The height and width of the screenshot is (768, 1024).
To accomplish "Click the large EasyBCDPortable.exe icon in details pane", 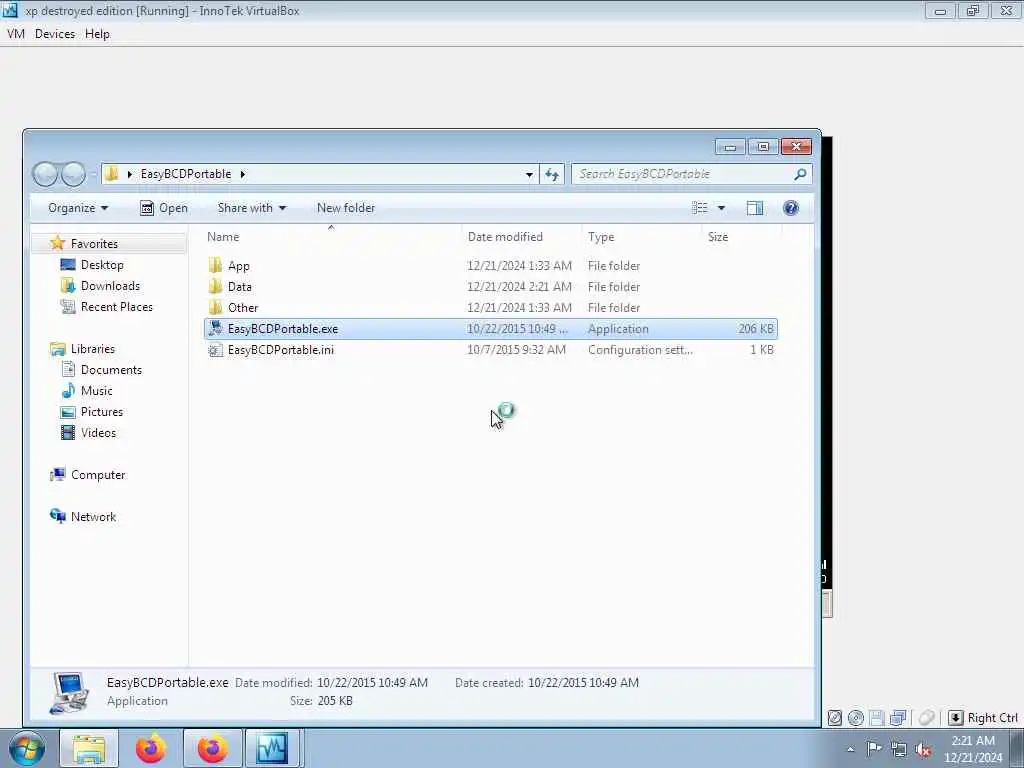I will pyautogui.click(x=69, y=693).
